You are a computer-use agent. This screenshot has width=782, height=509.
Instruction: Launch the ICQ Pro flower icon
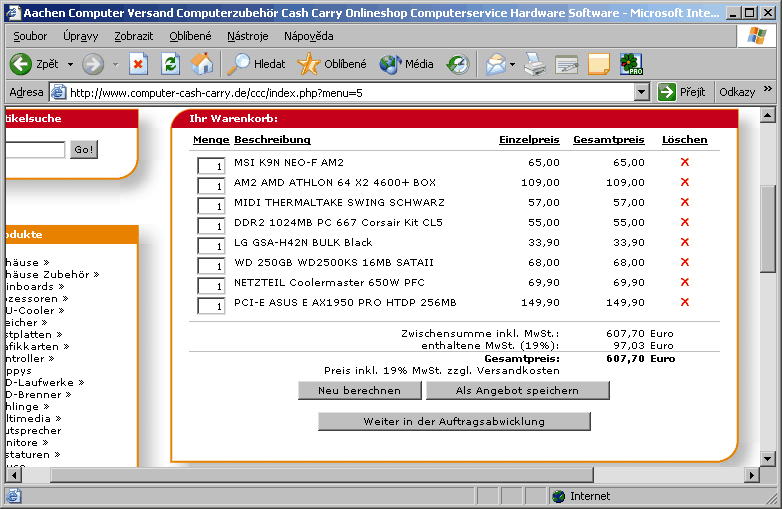pos(631,64)
